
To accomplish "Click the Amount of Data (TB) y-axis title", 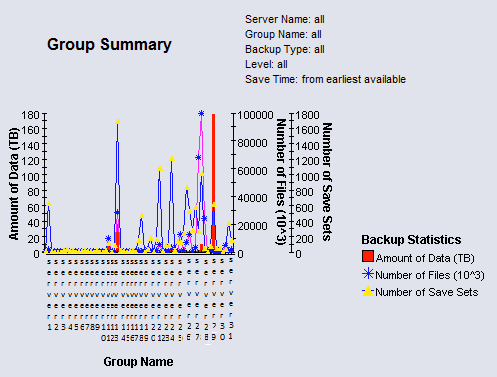I will (14, 183).
